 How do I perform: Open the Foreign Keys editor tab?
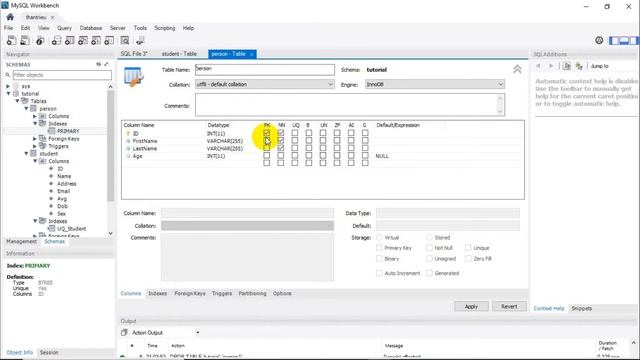point(190,293)
